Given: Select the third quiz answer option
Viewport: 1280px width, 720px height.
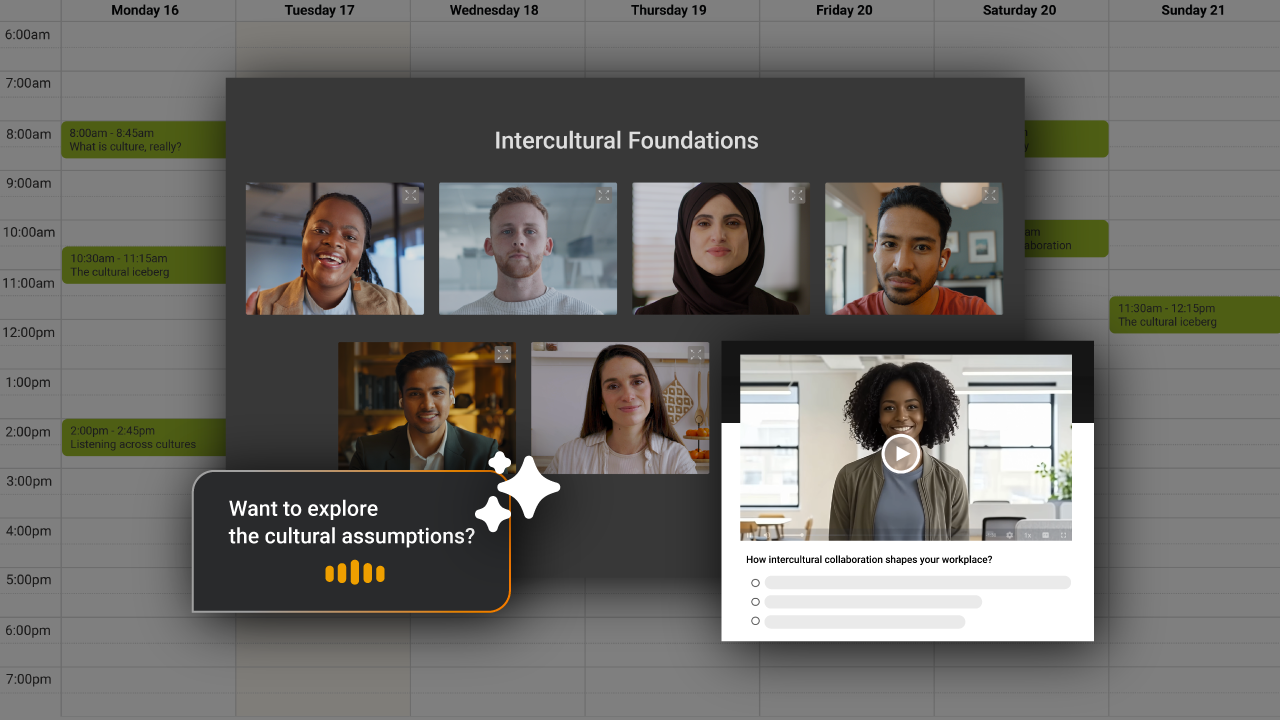Looking at the screenshot, I should tap(755, 622).
